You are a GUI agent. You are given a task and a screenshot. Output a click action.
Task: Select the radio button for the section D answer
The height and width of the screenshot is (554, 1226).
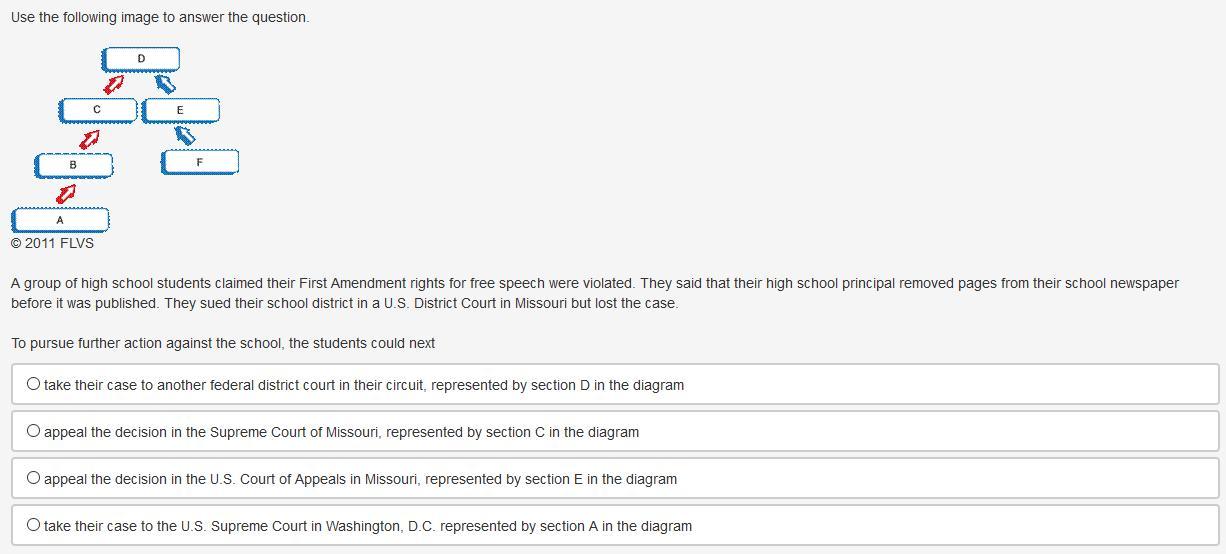[x=34, y=384]
